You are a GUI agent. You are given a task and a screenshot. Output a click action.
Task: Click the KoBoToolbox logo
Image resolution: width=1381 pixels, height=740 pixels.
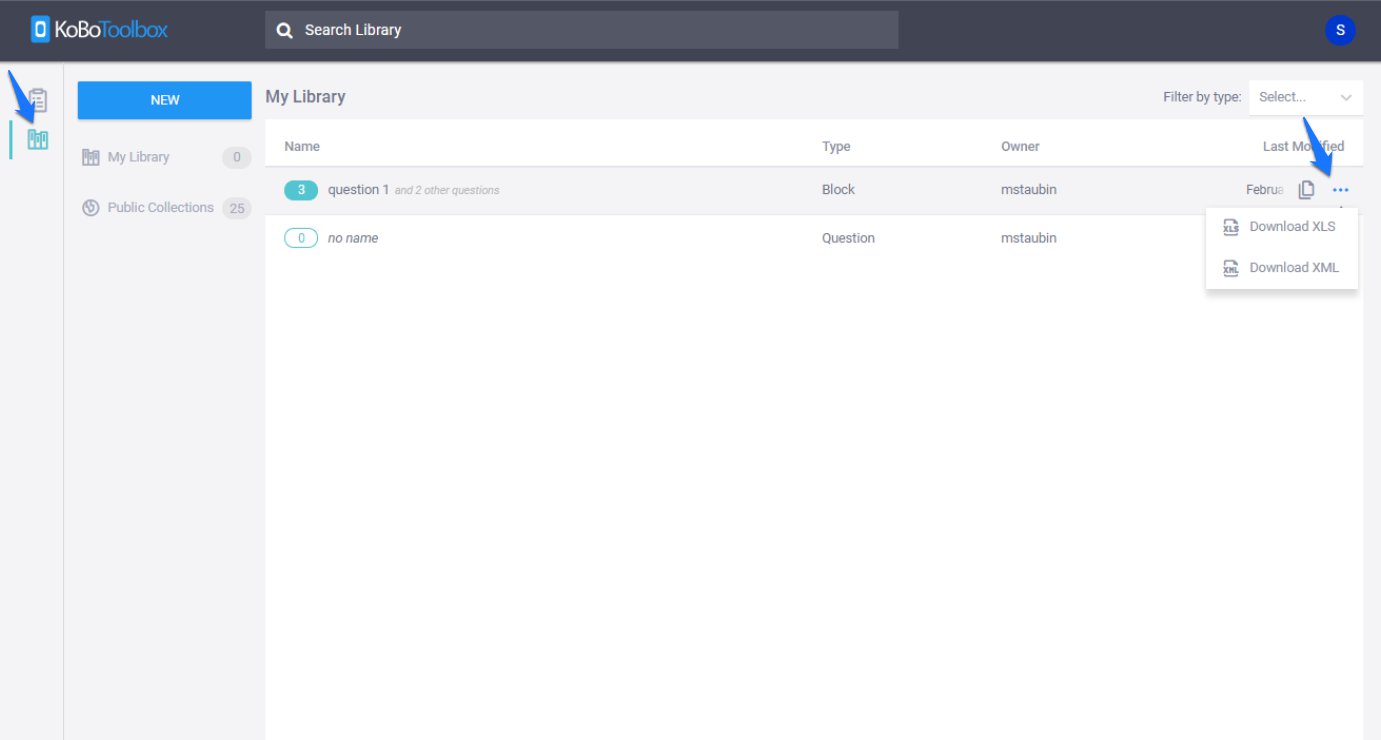click(99, 30)
